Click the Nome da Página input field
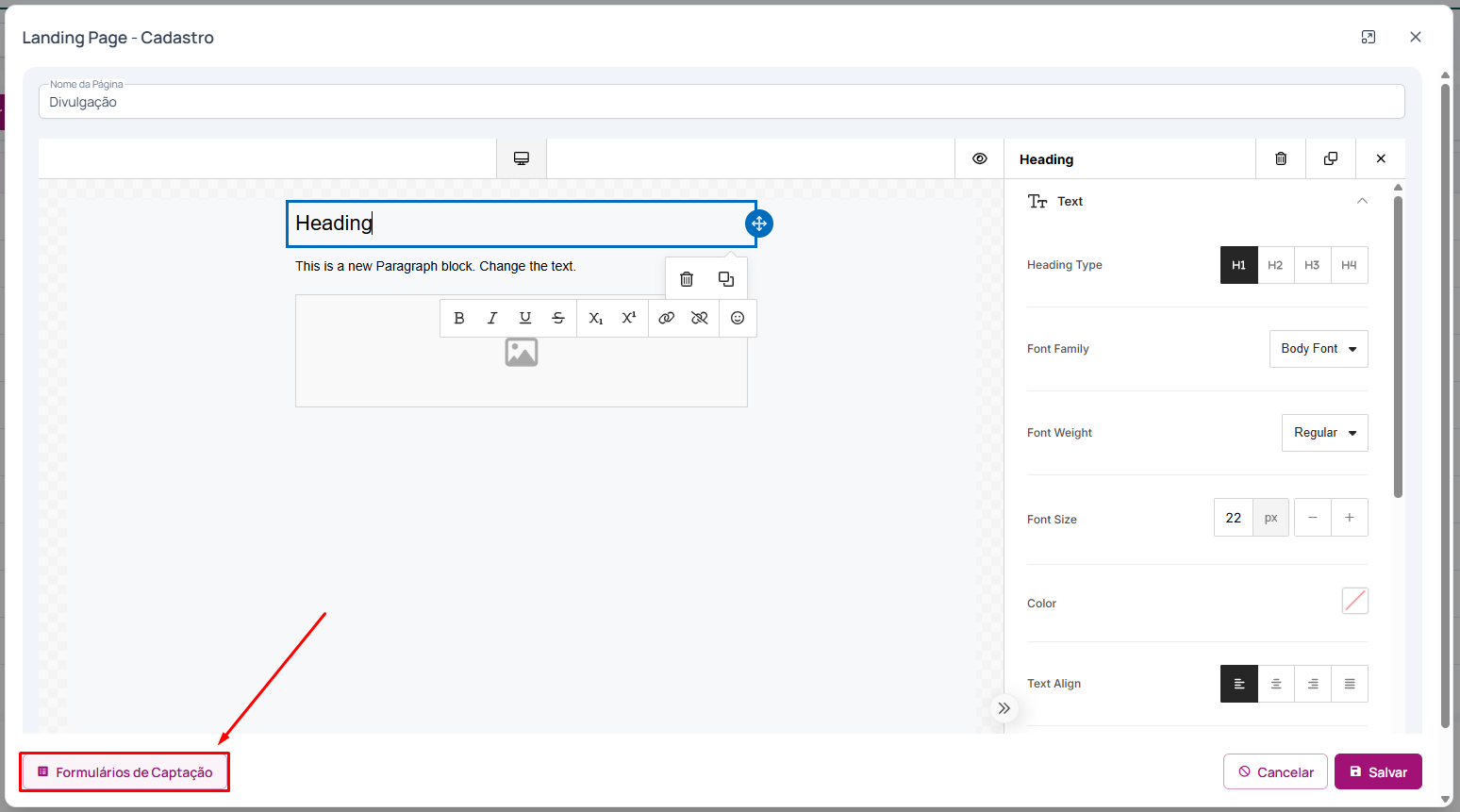Image resolution: width=1460 pixels, height=812 pixels. click(721, 102)
